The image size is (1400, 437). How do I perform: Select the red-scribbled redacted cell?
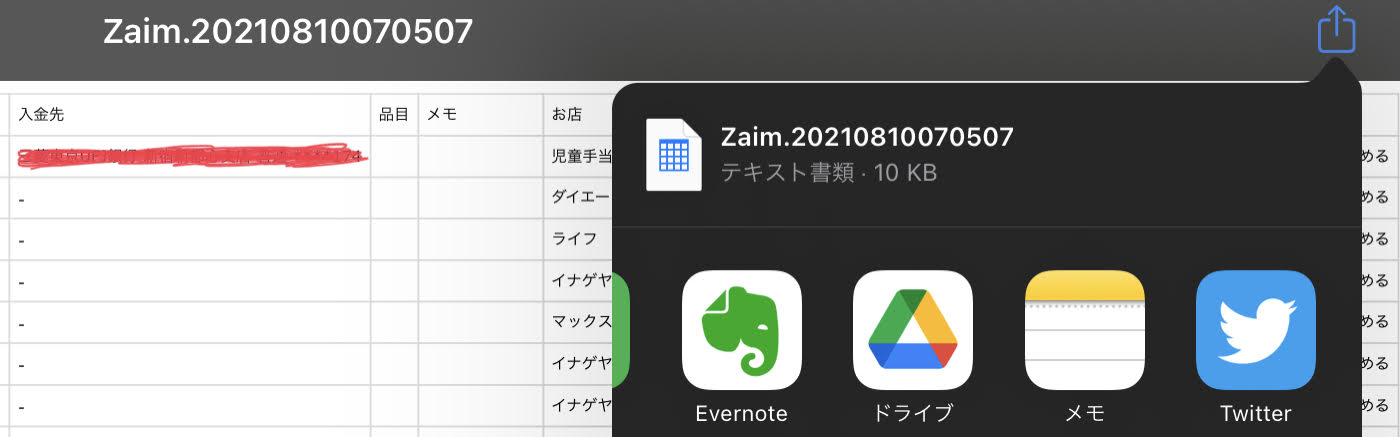pos(190,156)
